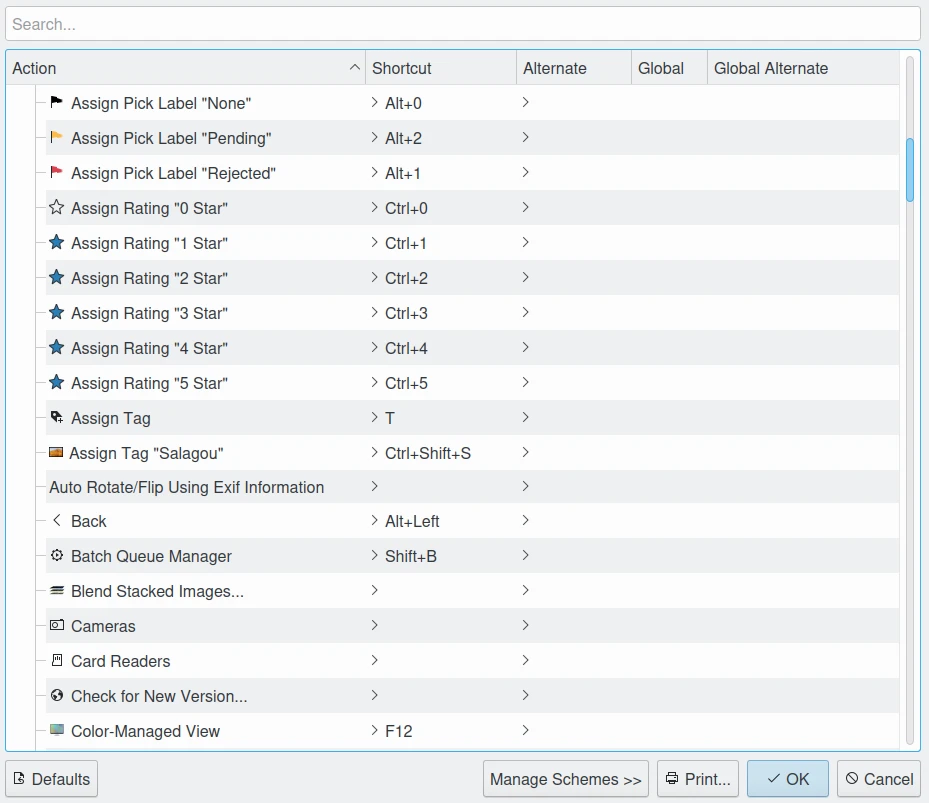This screenshot has height=803, width=929.
Task: Expand the alternate shortcut chevron for Back
Action: (x=526, y=520)
